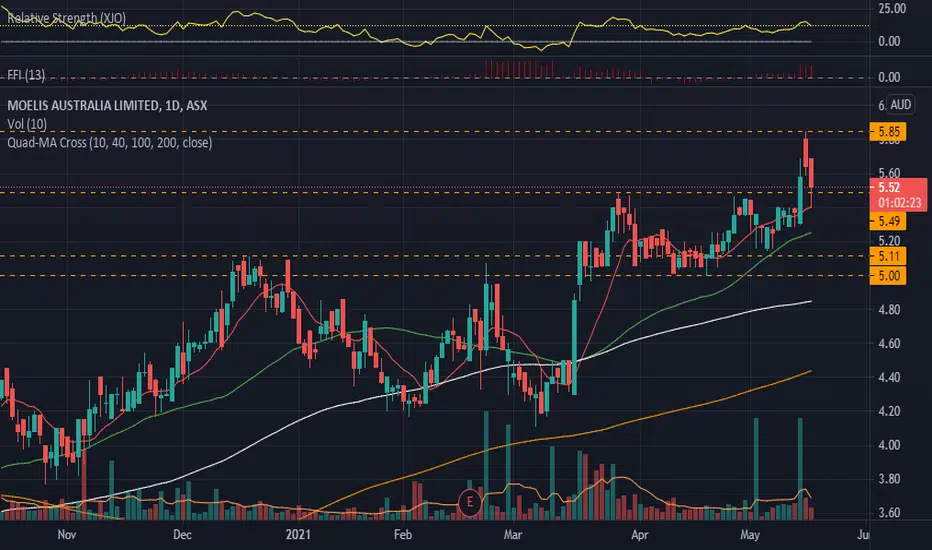The width and height of the screenshot is (932, 550).
Task: Select the 5.85 price level label
Action: coord(888,131)
